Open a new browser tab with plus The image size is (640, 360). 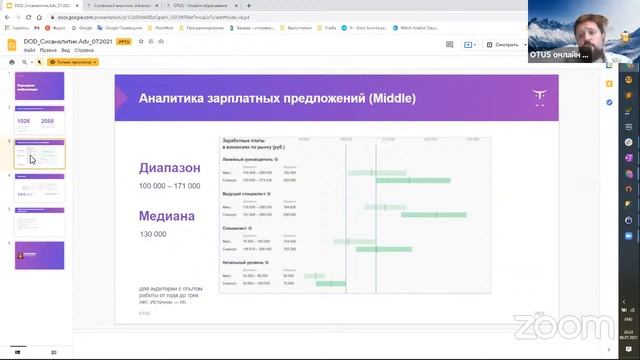249,6
